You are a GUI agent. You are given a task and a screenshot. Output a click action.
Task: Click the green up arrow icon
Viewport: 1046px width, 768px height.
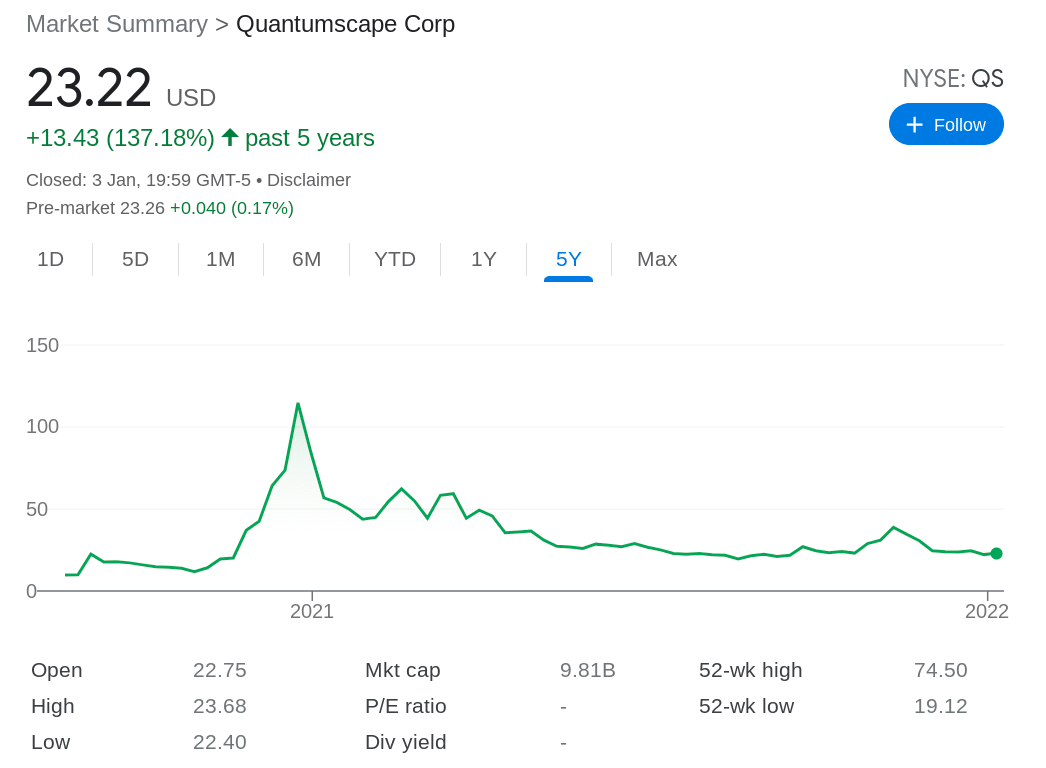click(x=230, y=138)
